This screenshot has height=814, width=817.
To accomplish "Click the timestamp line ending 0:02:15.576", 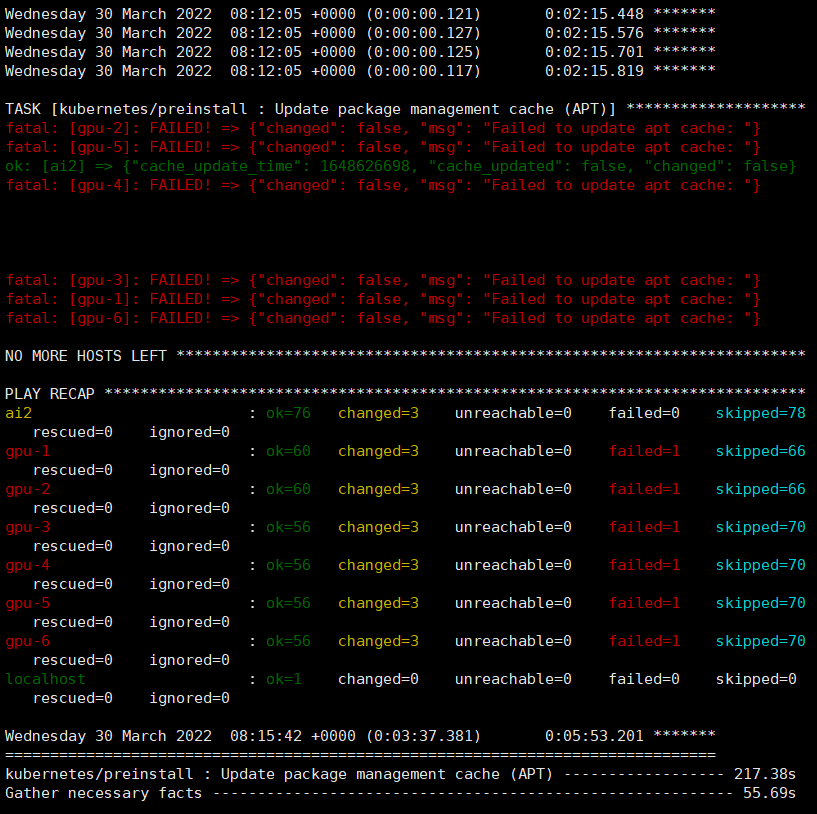I will pyautogui.click(x=360, y=33).
